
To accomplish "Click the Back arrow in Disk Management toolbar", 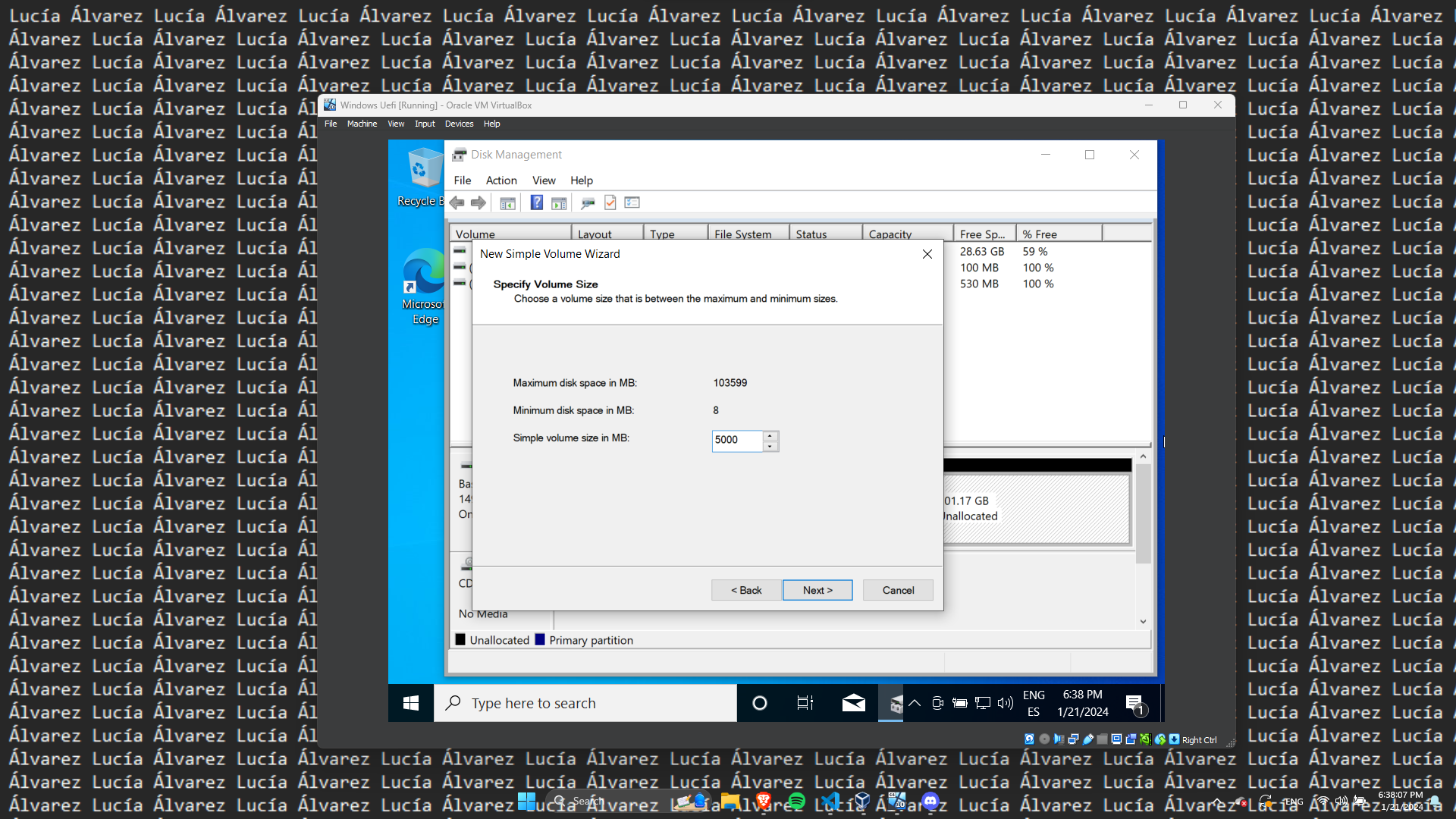I will tap(457, 202).
